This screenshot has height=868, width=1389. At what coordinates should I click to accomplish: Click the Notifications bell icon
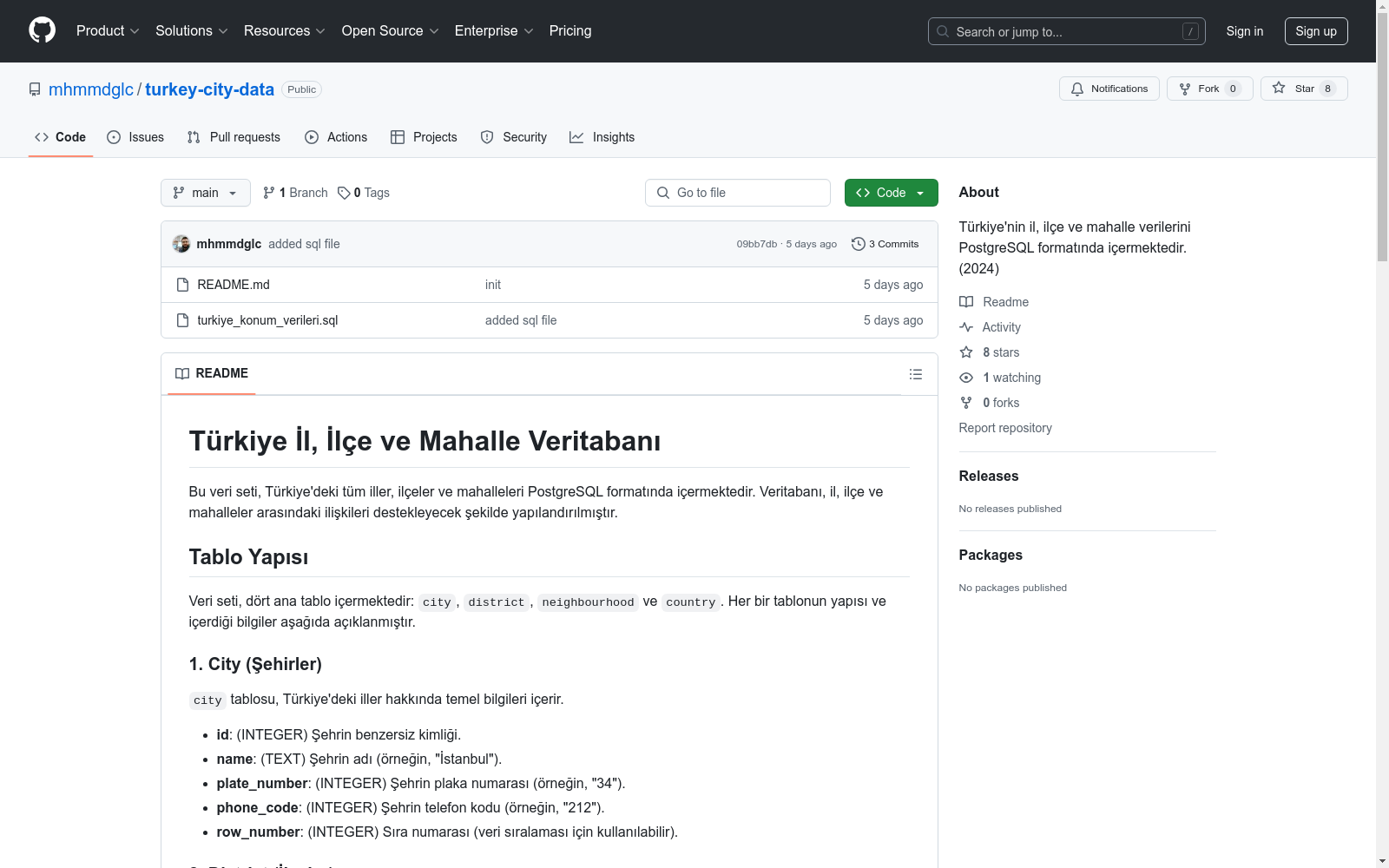pyautogui.click(x=1077, y=89)
